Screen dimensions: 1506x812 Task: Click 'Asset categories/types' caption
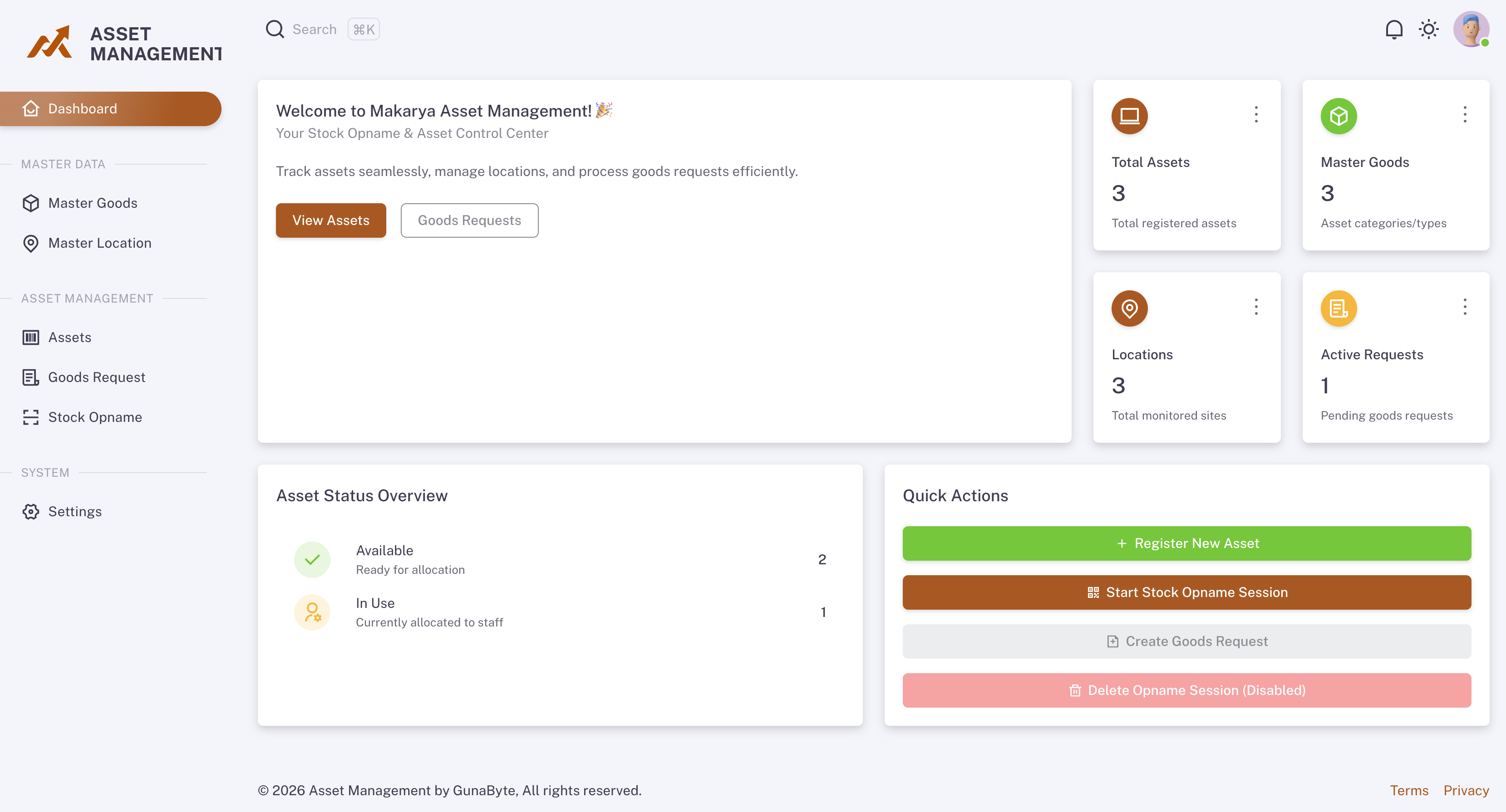(x=1384, y=223)
